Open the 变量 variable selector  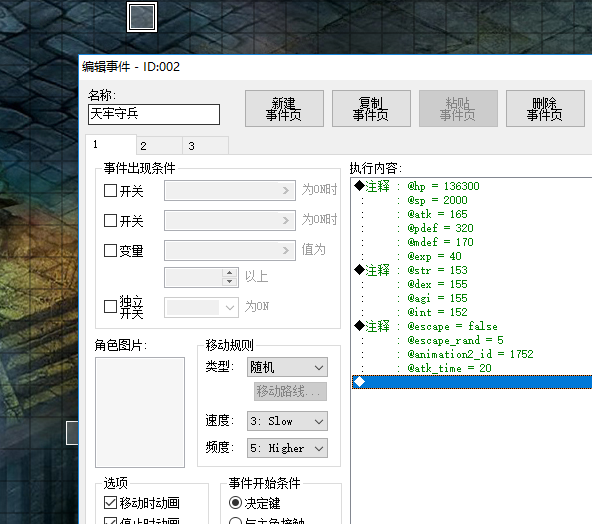coord(230,250)
